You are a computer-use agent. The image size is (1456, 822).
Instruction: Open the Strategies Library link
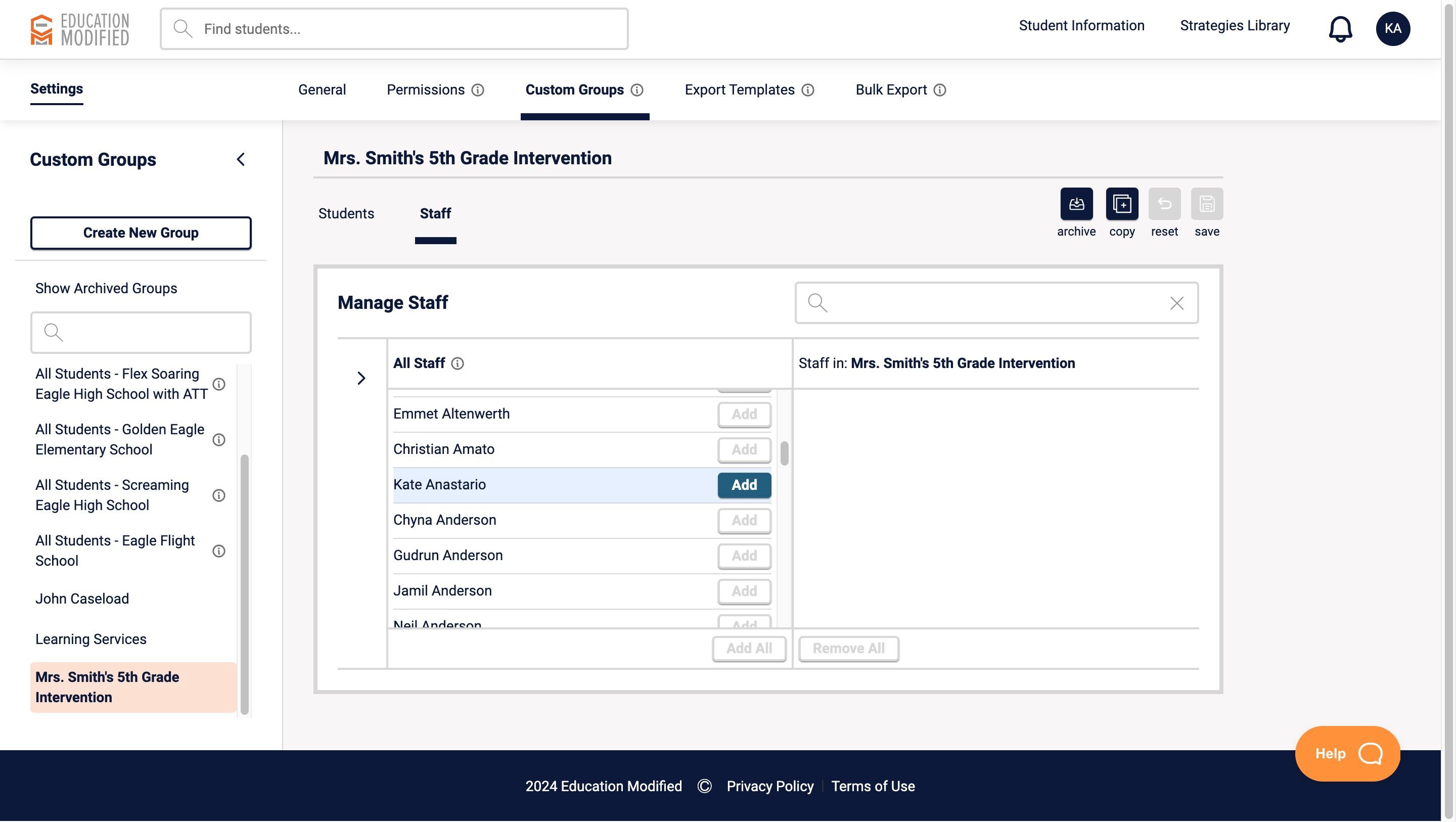click(x=1235, y=26)
